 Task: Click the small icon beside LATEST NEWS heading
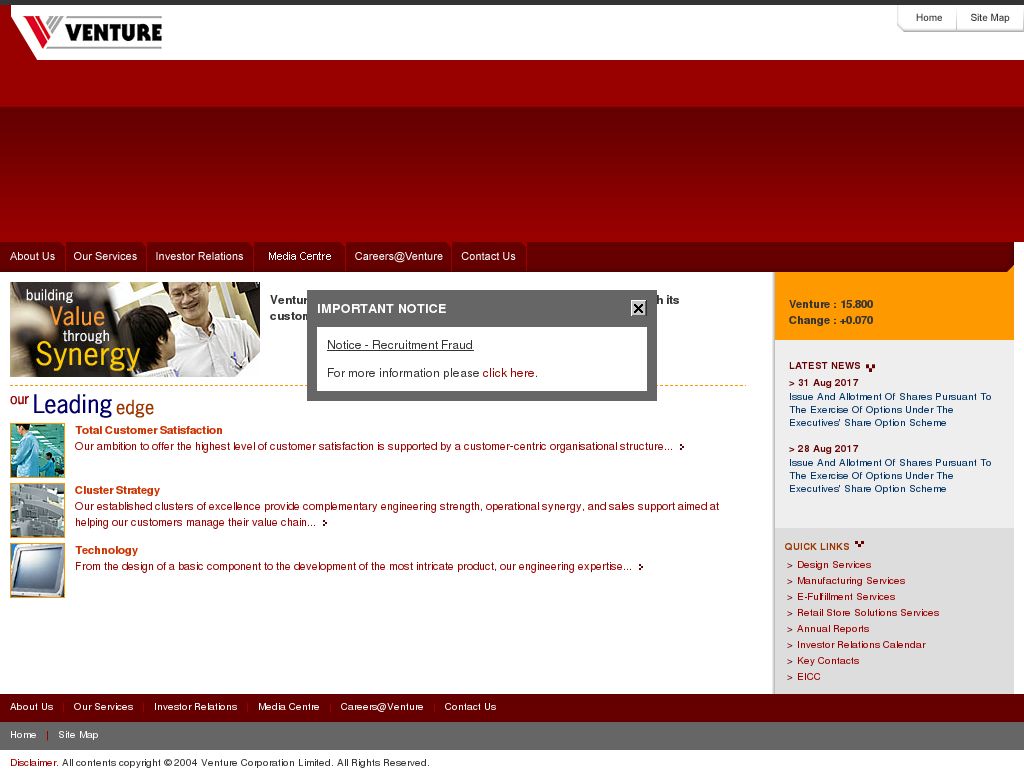(869, 364)
